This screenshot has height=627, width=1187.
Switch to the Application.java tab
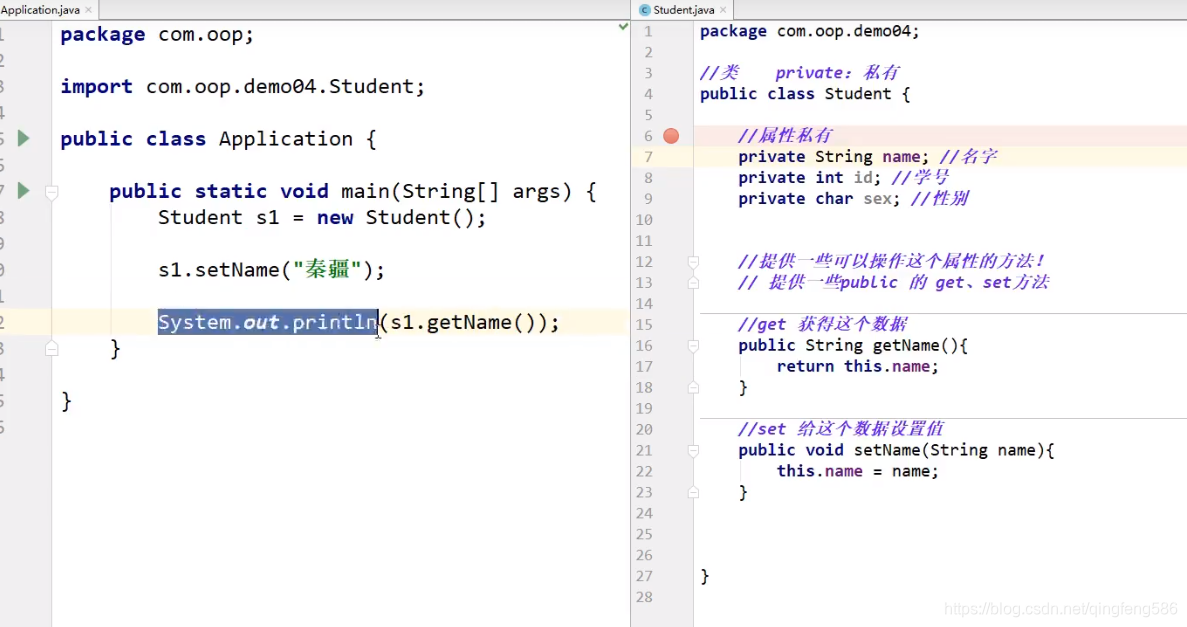coord(40,10)
